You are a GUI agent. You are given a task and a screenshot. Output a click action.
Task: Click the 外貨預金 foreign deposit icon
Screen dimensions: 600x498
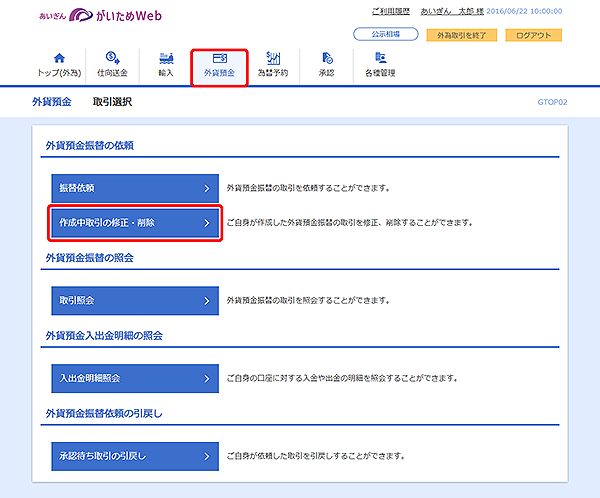click(219, 59)
